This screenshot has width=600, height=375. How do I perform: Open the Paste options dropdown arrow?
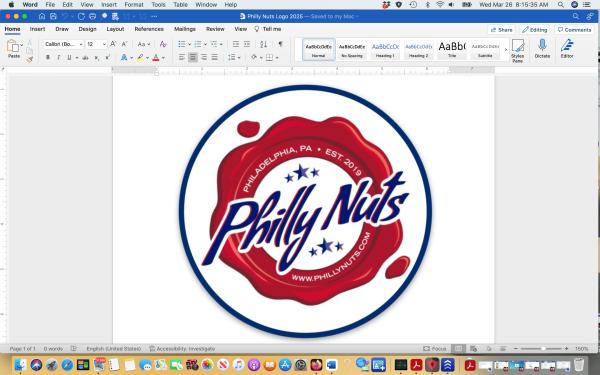point(22,45)
